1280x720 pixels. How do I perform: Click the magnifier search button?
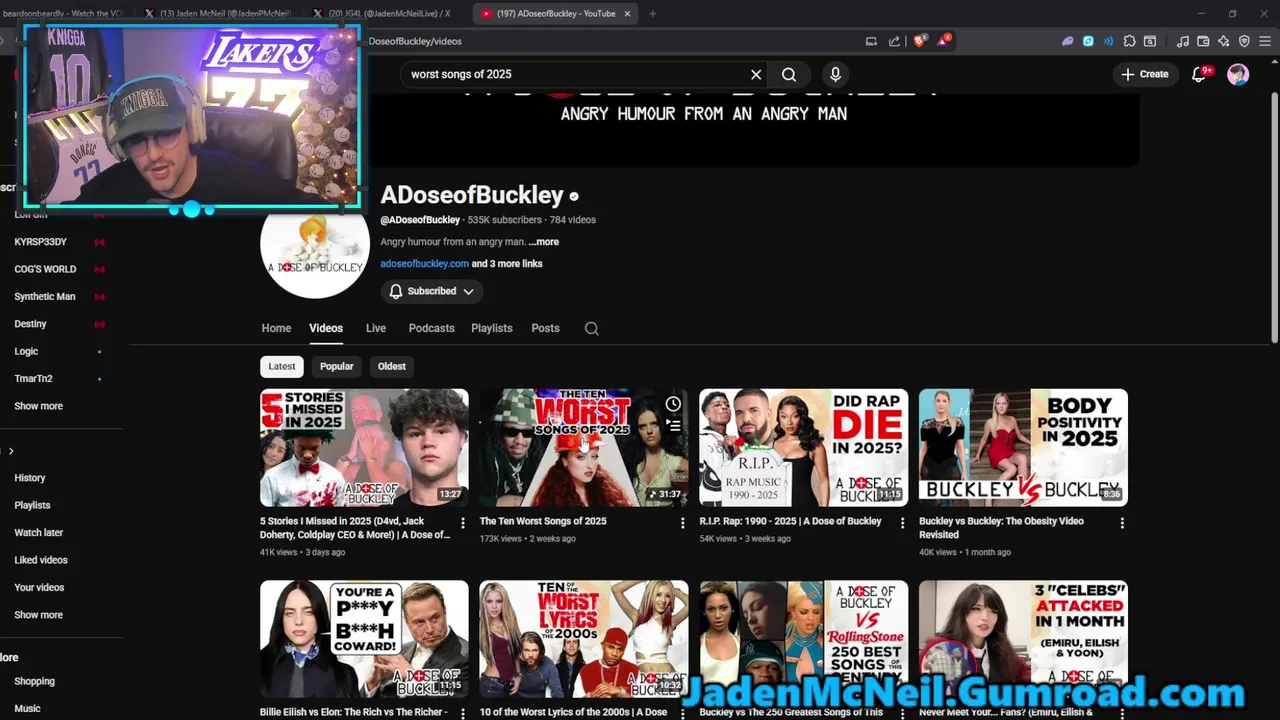pos(789,74)
